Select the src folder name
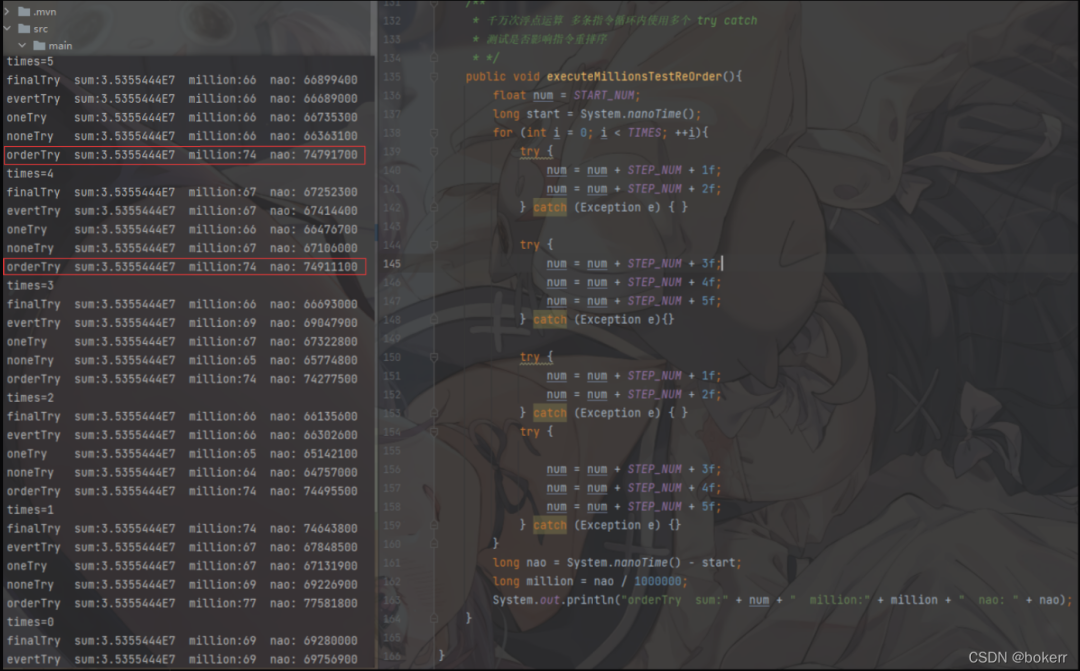The height and width of the screenshot is (671, 1080). tap(41, 29)
